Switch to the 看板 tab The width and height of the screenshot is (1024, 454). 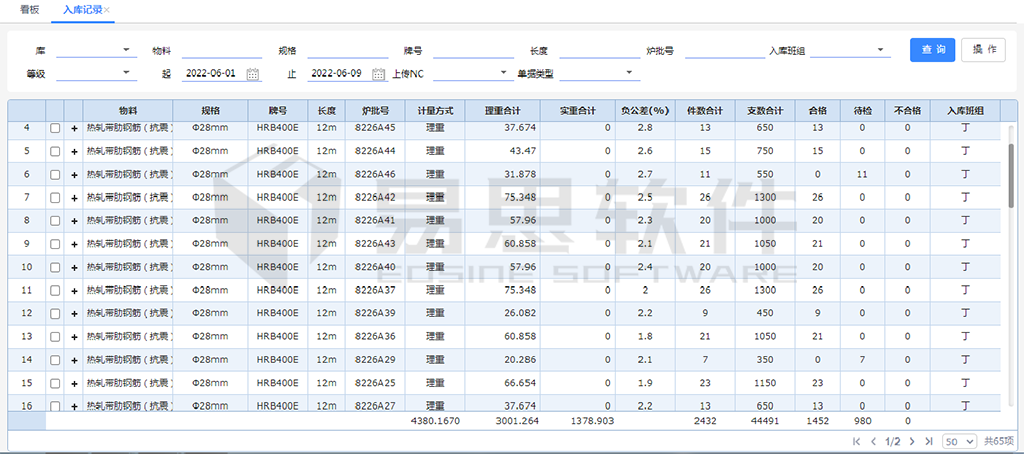(30, 9)
